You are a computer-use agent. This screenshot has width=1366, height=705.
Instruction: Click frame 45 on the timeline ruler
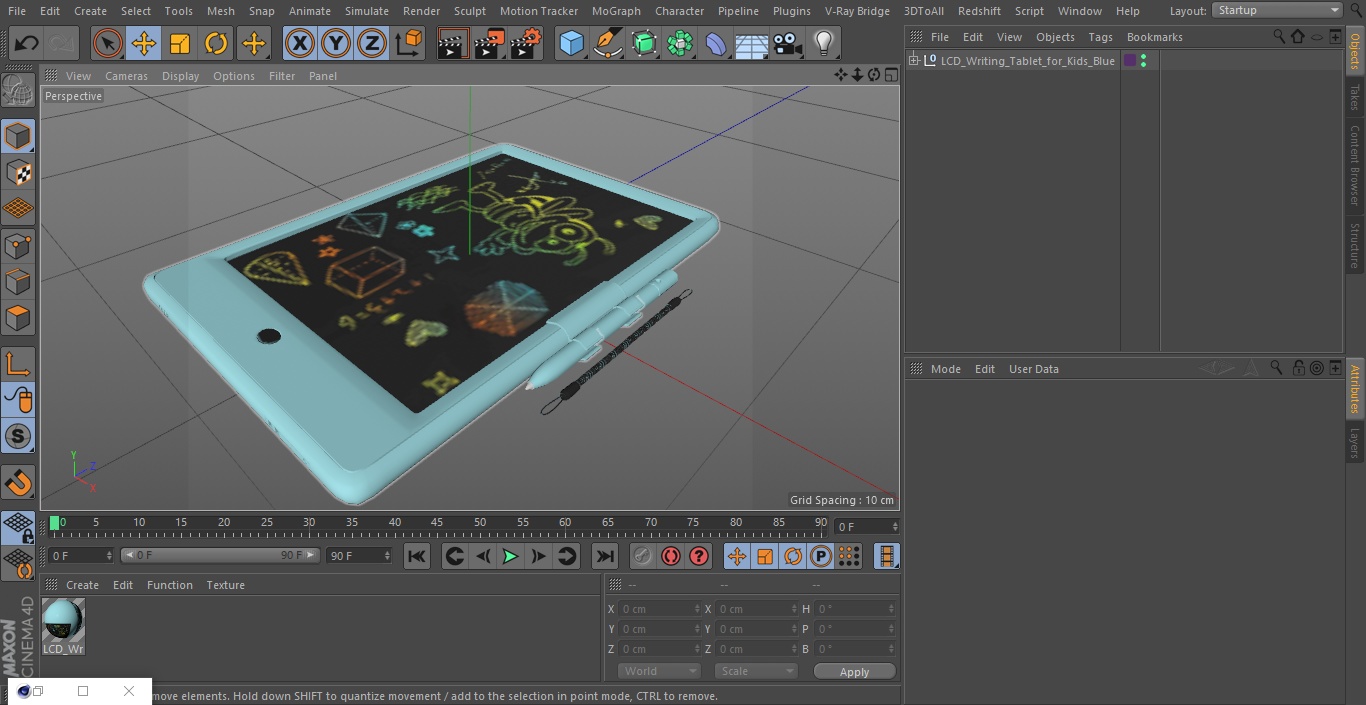point(437,522)
